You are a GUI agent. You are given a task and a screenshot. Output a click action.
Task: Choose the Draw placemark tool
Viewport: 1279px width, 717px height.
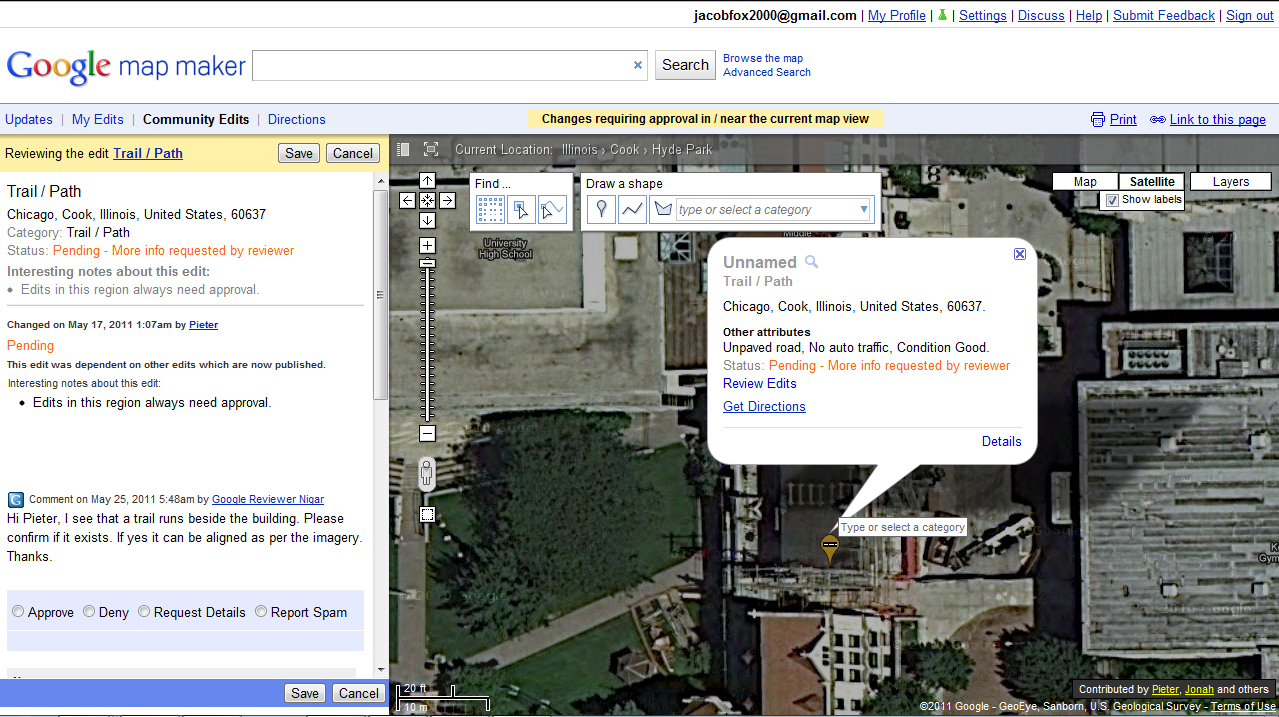point(601,209)
